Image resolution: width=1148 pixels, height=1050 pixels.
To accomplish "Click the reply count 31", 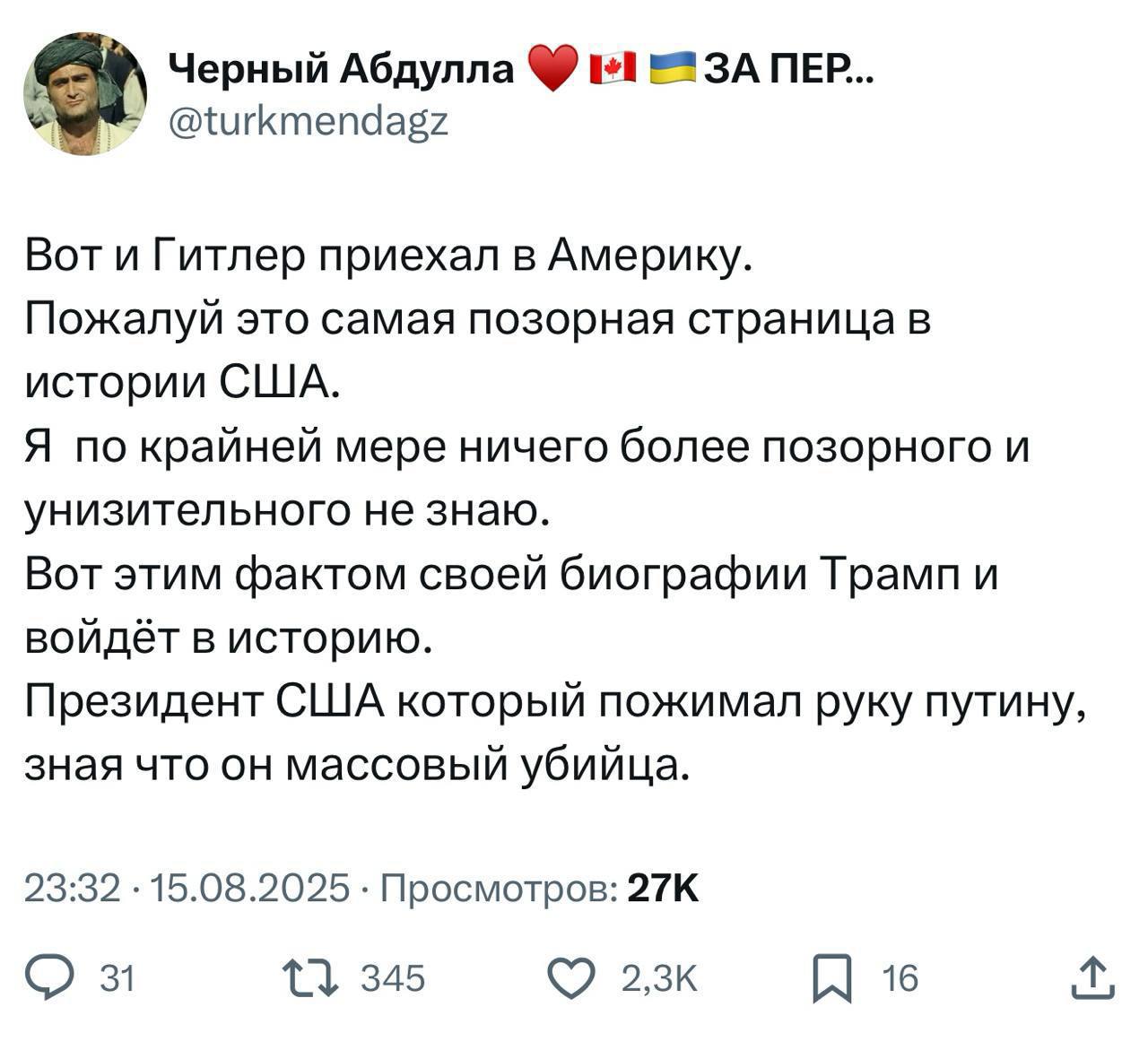I will [x=116, y=978].
